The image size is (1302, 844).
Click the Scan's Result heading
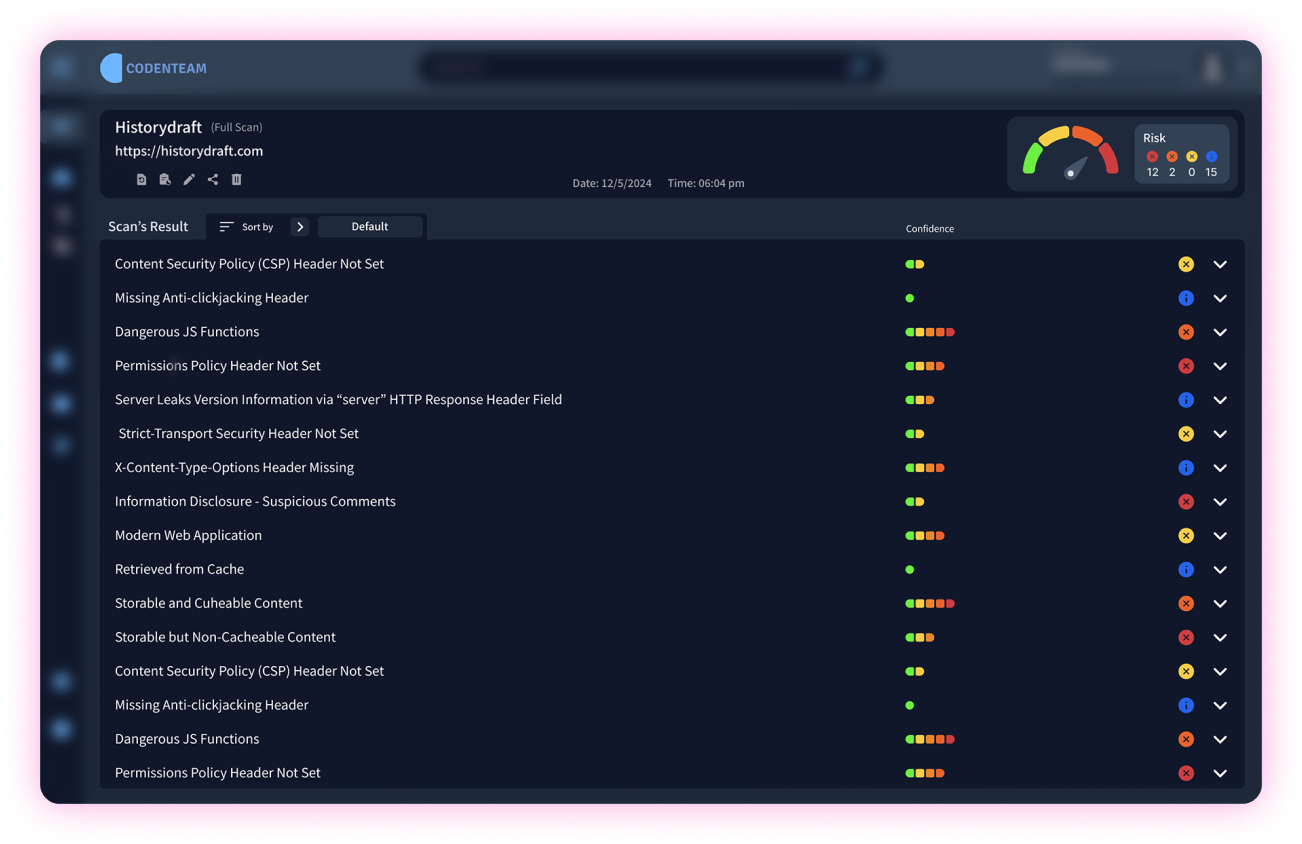click(148, 227)
